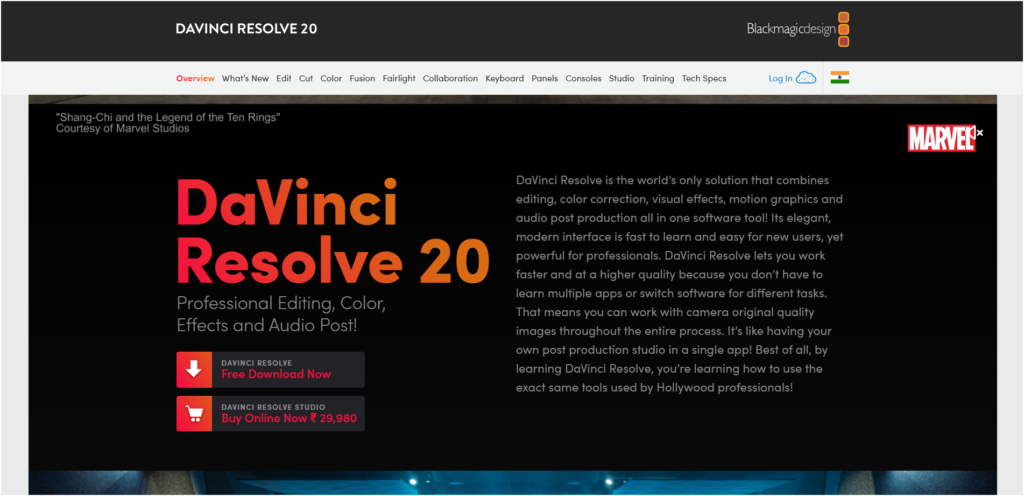The width and height of the screenshot is (1024, 496).
Task: Click the "Shang-Chi and the Legend of the Ten Rings" caption
Action: click(x=168, y=117)
